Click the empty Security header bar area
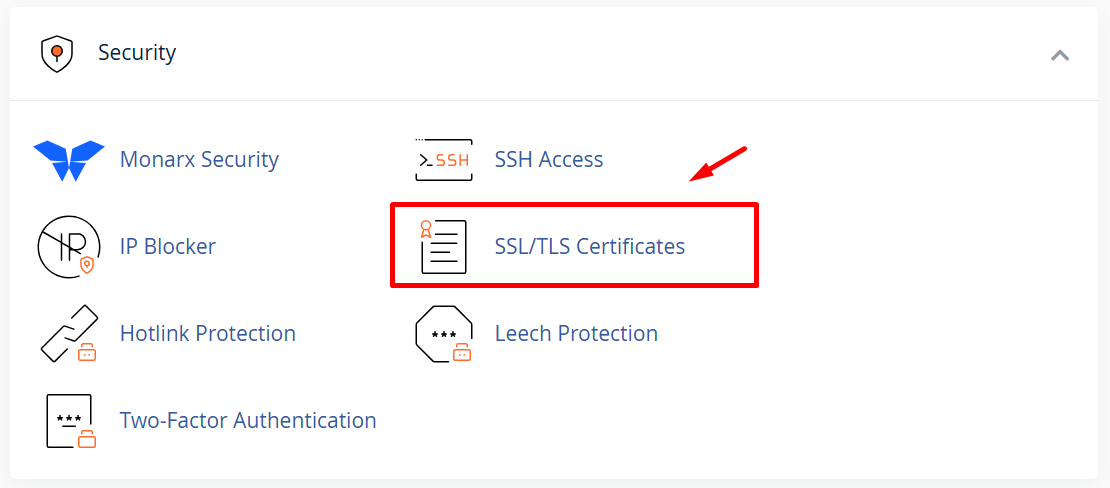The width and height of the screenshot is (1110, 488). [600, 53]
